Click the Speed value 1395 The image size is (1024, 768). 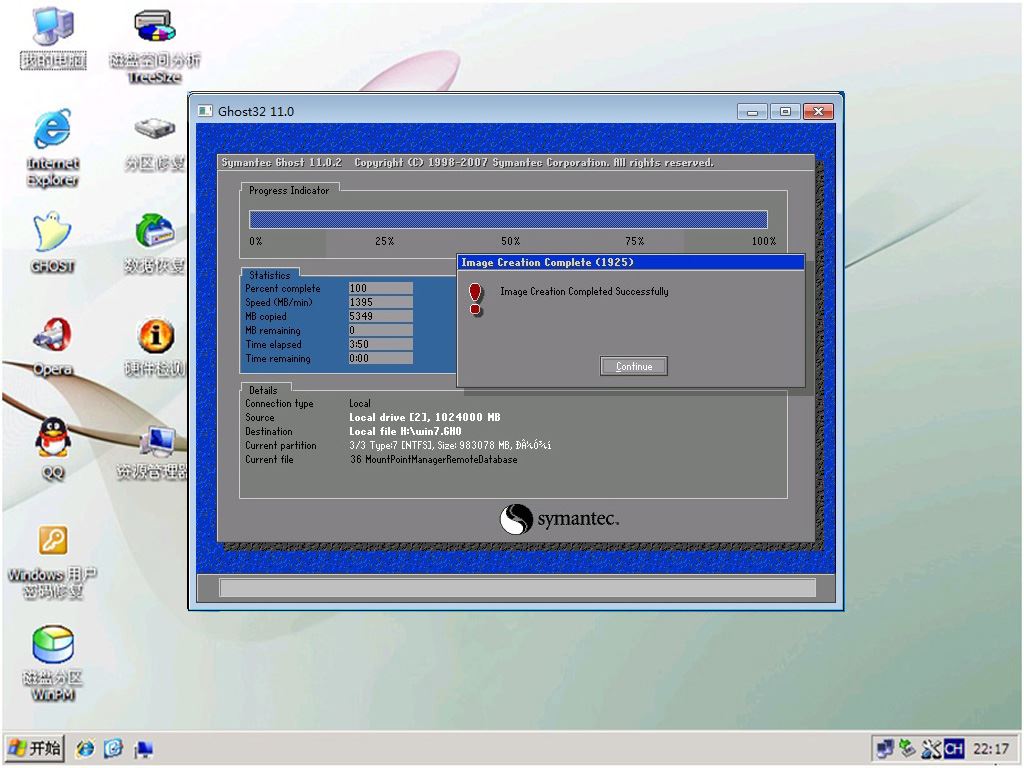pos(380,302)
